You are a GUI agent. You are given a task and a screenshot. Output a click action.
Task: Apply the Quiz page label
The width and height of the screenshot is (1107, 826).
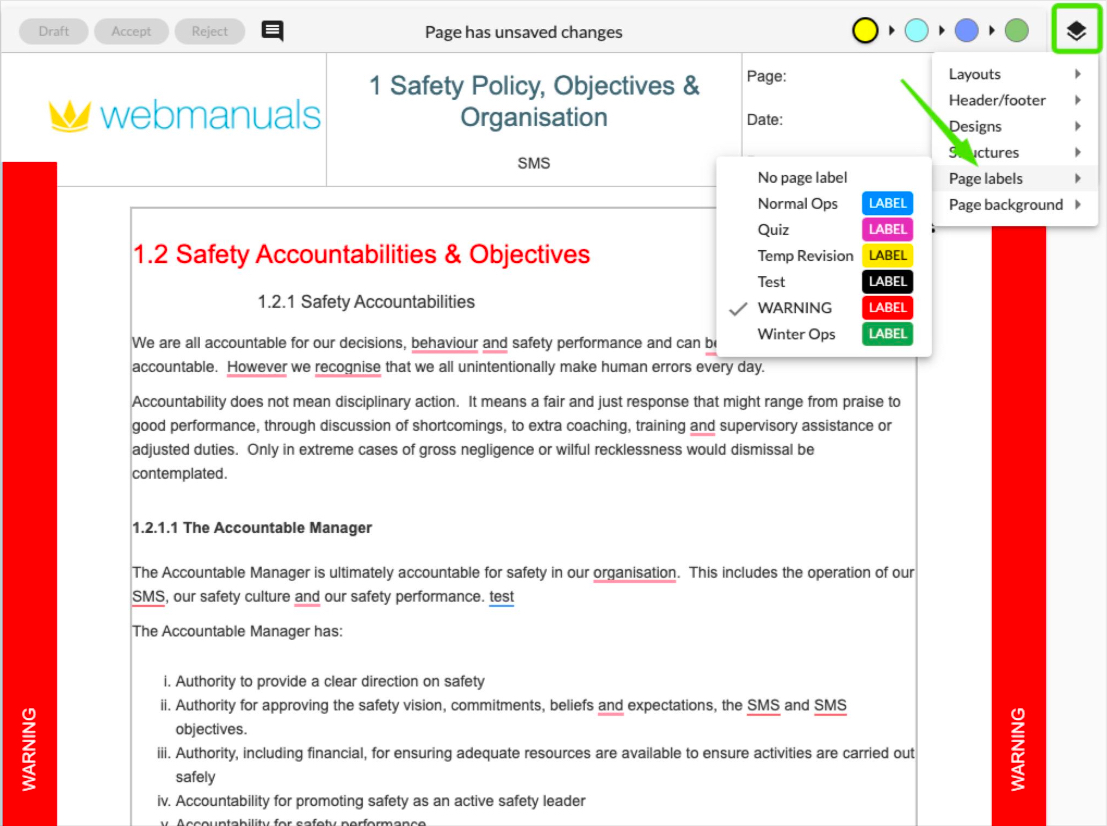(823, 230)
